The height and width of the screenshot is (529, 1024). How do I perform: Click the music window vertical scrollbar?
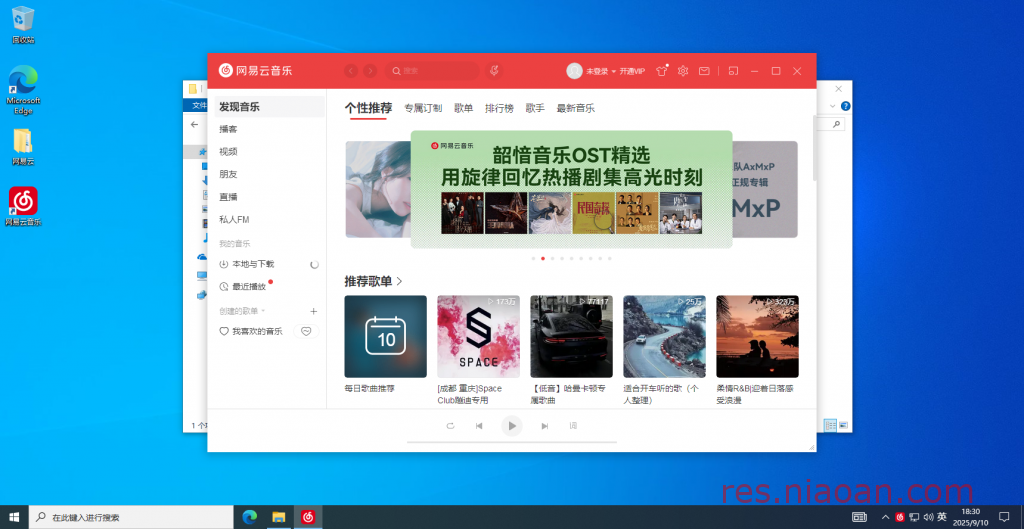pos(814,148)
